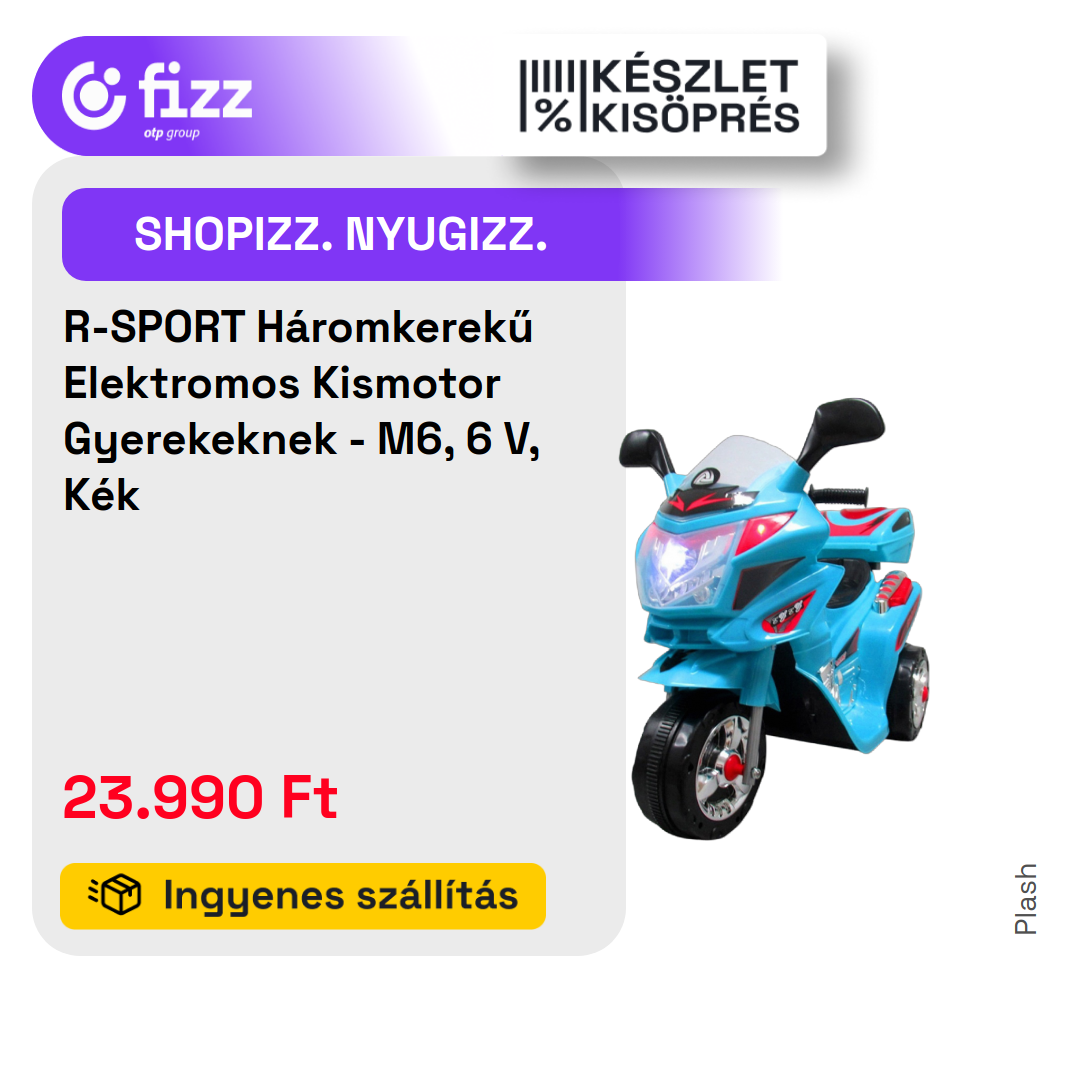Open the blue kids motorcycle product image
The height and width of the screenshot is (1080, 1080).
pos(775,618)
